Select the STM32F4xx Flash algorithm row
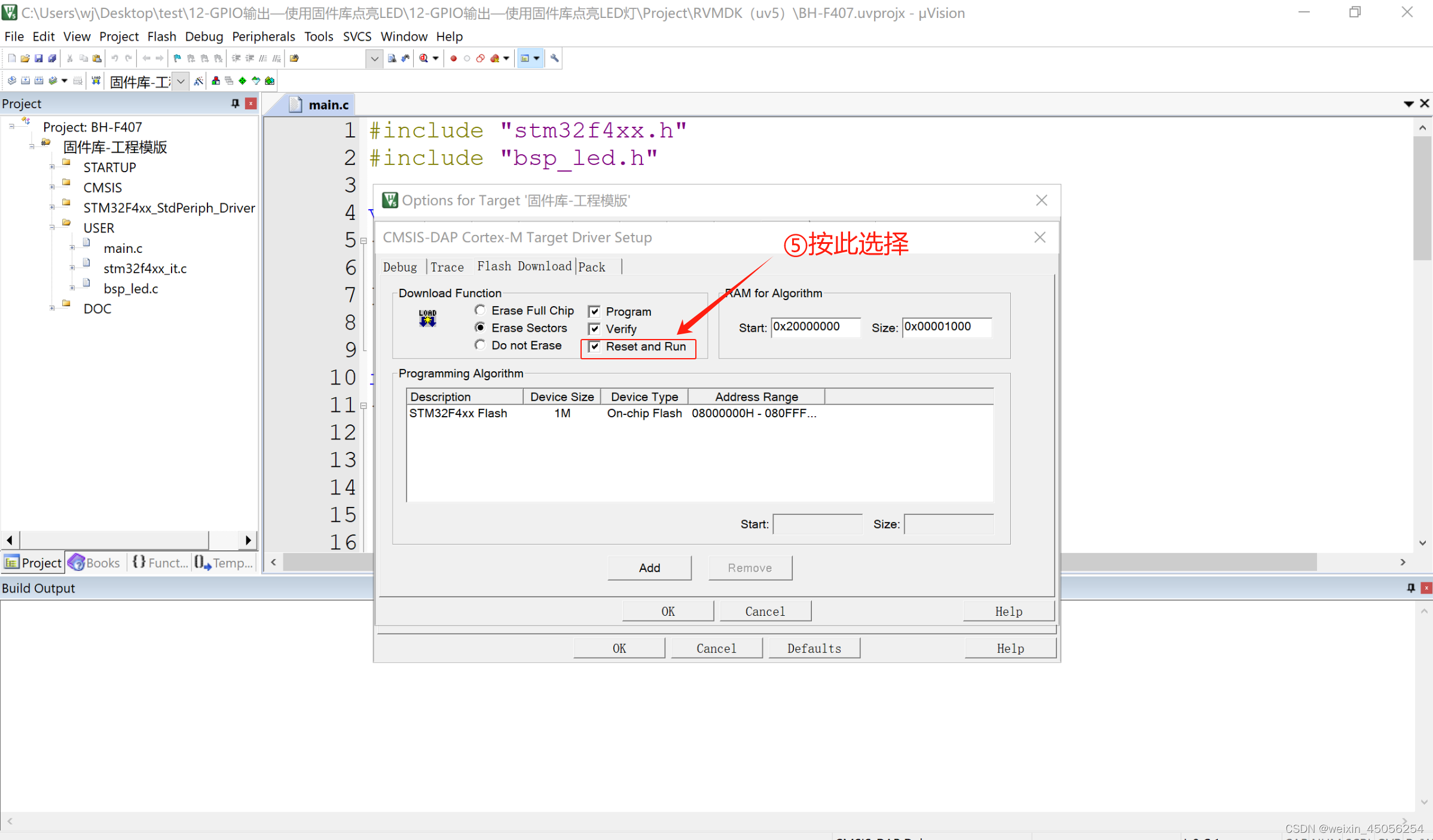This screenshot has width=1433, height=840. (700, 413)
